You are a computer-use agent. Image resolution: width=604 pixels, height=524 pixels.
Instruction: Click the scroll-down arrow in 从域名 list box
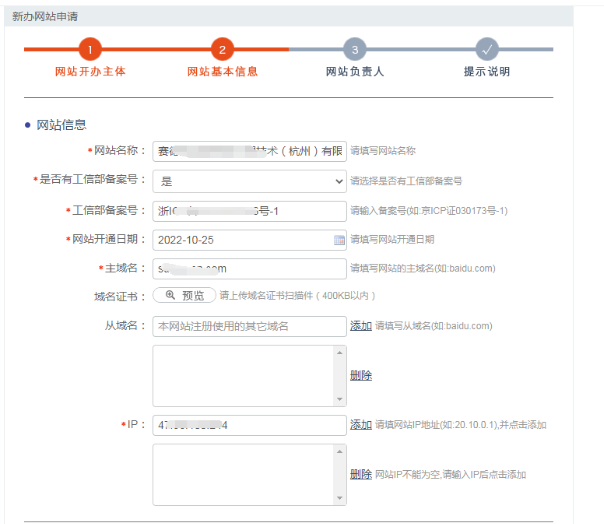point(340,398)
